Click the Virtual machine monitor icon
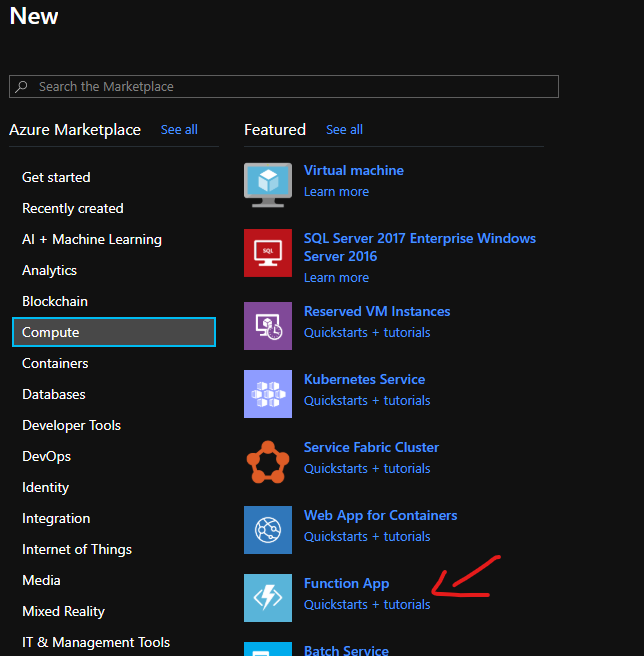This screenshot has width=644, height=656. click(x=268, y=184)
